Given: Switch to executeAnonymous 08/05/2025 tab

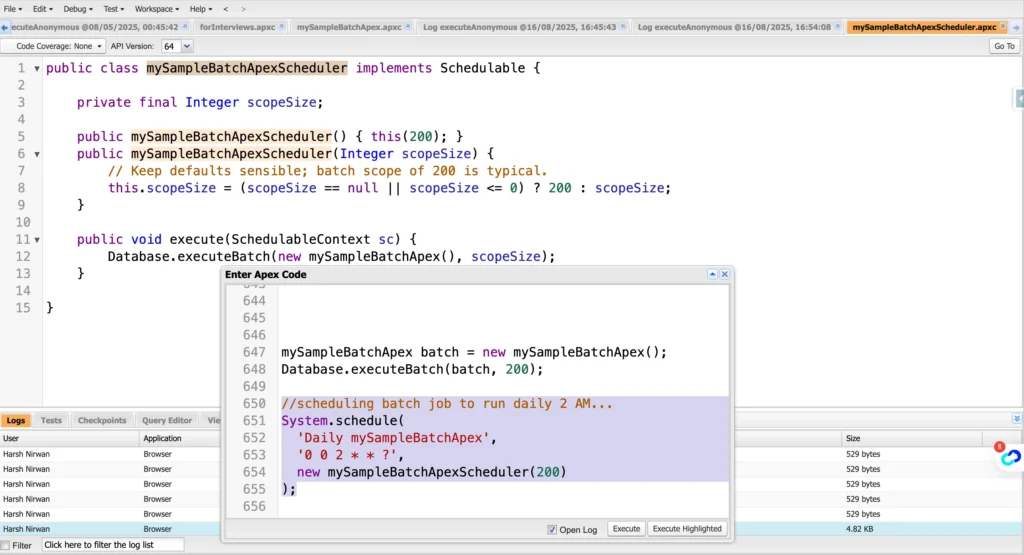Looking at the screenshot, I should point(95,27).
